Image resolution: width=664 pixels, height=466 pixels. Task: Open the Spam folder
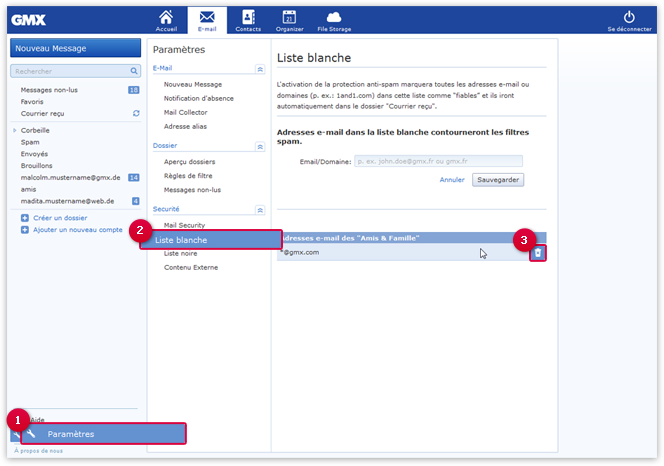[x=30, y=142]
